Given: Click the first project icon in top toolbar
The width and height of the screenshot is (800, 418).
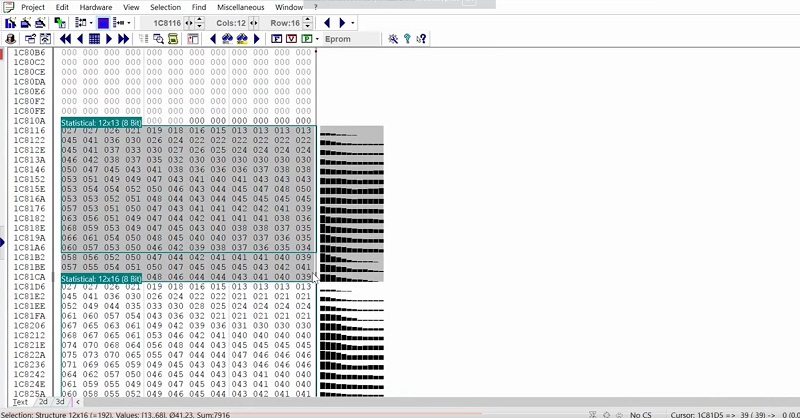Looking at the screenshot, I should click(10, 23).
